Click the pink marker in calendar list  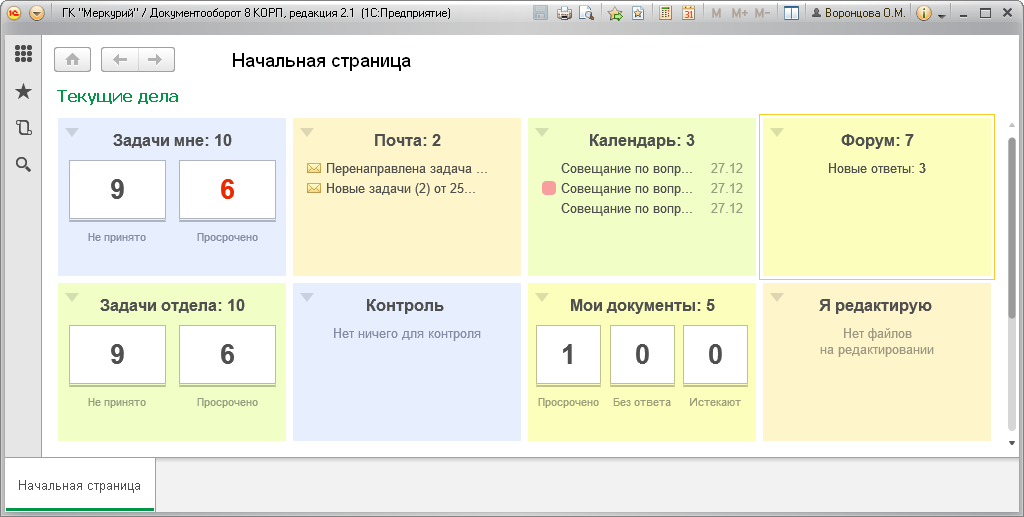549,189
